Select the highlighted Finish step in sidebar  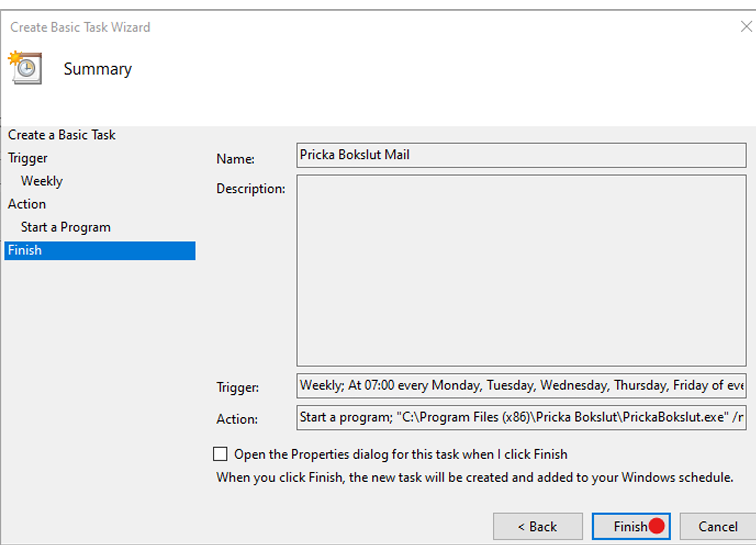coord(100,250)
